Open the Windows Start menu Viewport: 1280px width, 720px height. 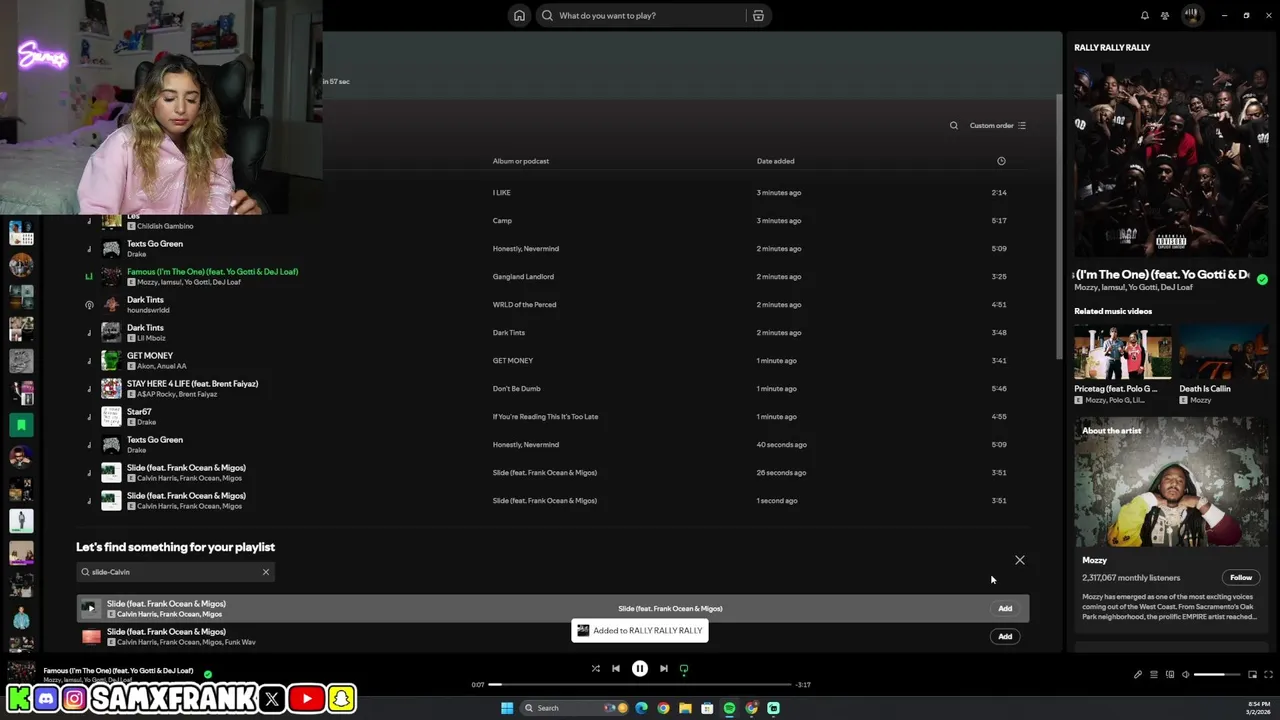click(x=507, y=708)
